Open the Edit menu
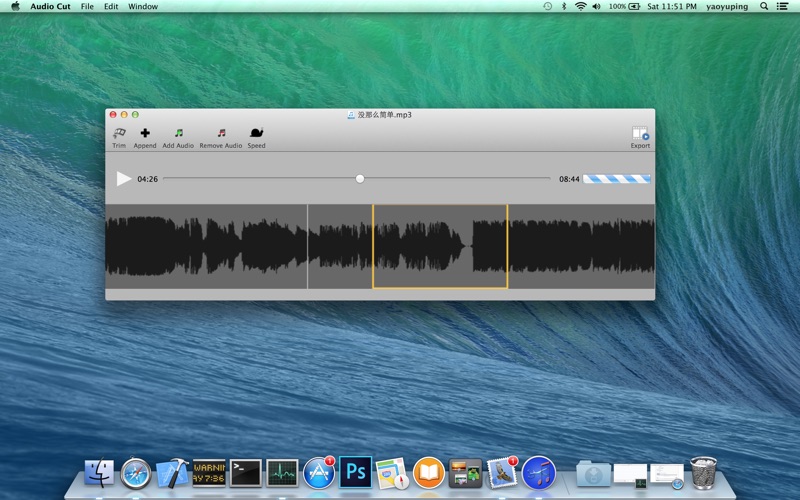This screenshot has width=800, height=500. pos(111,6)
